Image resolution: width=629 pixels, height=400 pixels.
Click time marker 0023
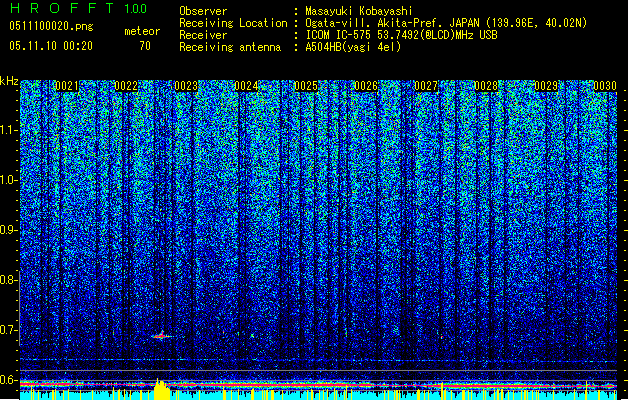[x=187, y=86]
